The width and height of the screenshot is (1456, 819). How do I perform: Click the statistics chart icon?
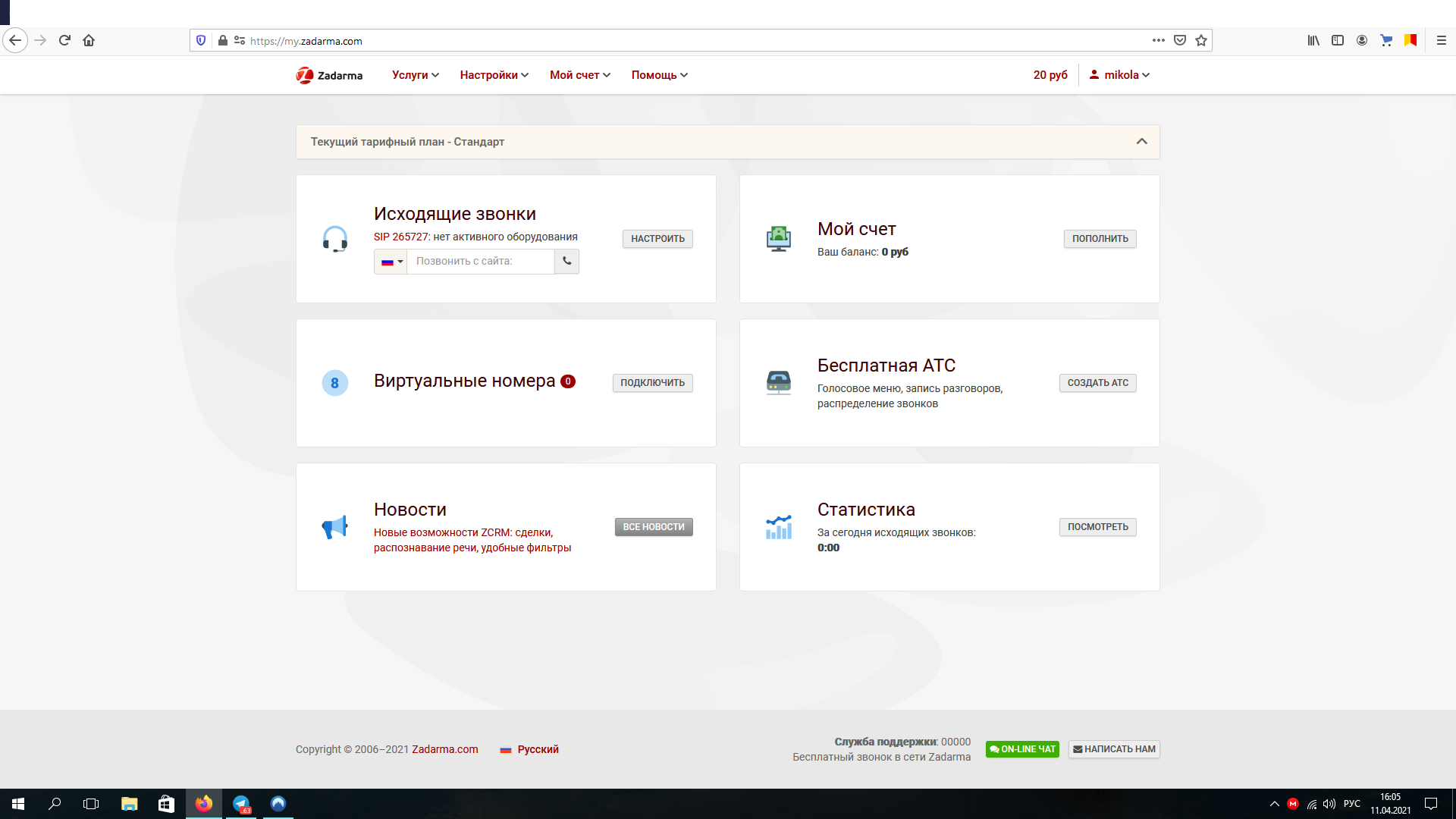point(778,527)
